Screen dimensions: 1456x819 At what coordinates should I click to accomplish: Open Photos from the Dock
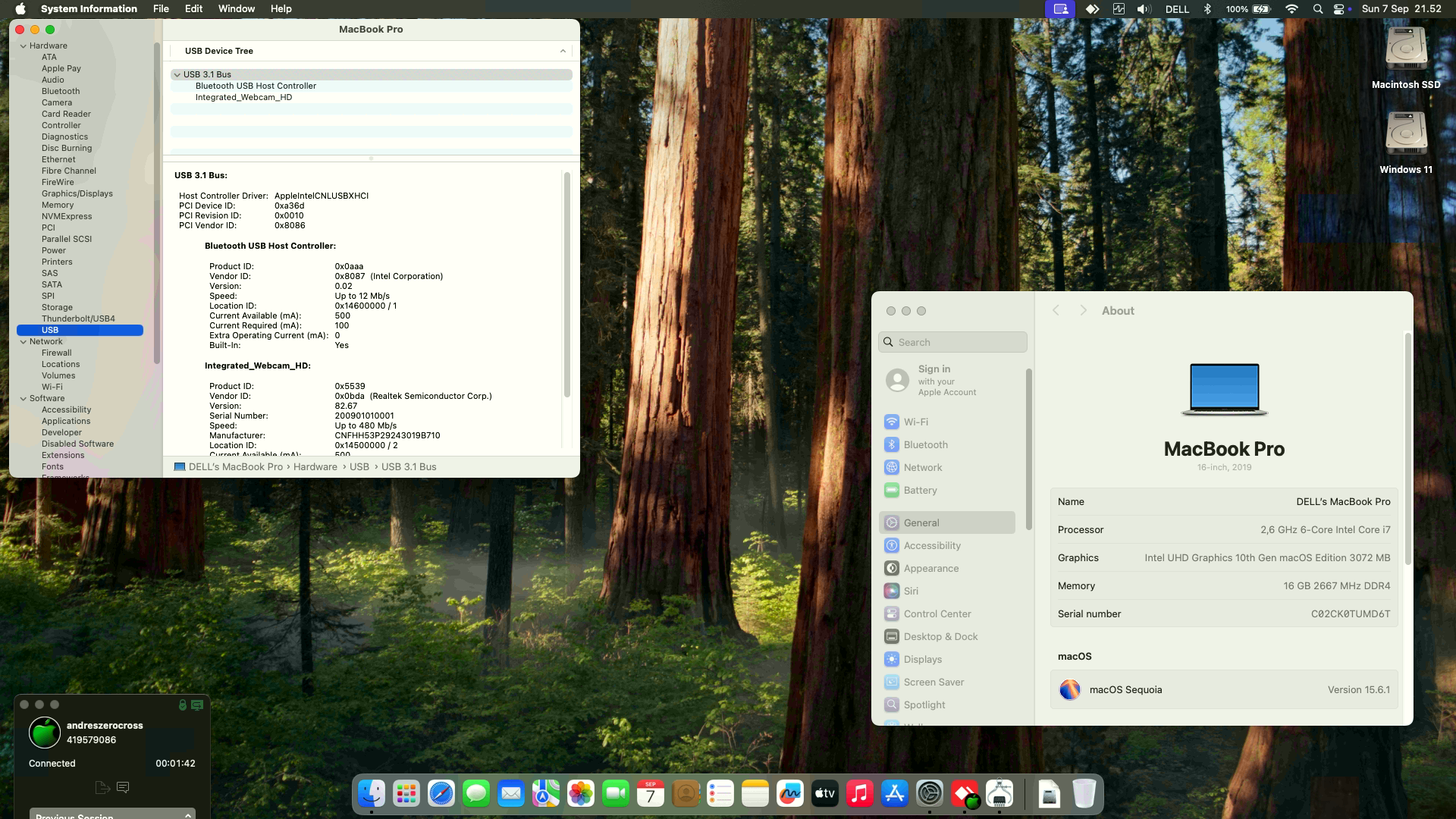(x=581, y=794)
